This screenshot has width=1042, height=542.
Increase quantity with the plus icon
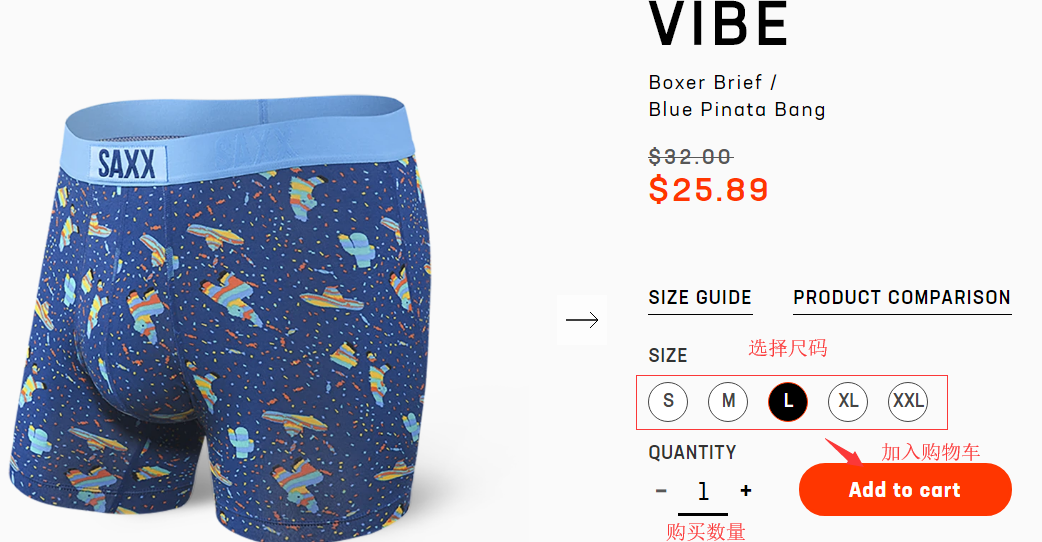pyautogui.click(x=746, y=491)
